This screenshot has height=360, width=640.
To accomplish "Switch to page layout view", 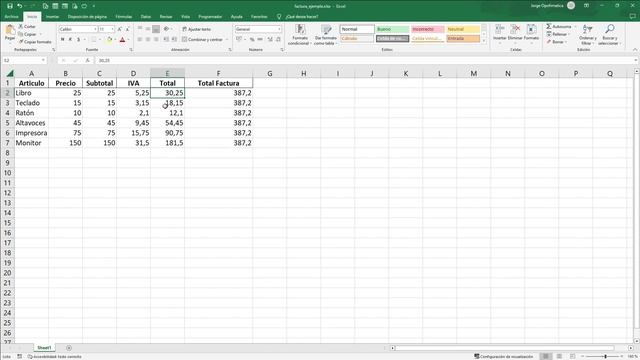I will 559,356.
